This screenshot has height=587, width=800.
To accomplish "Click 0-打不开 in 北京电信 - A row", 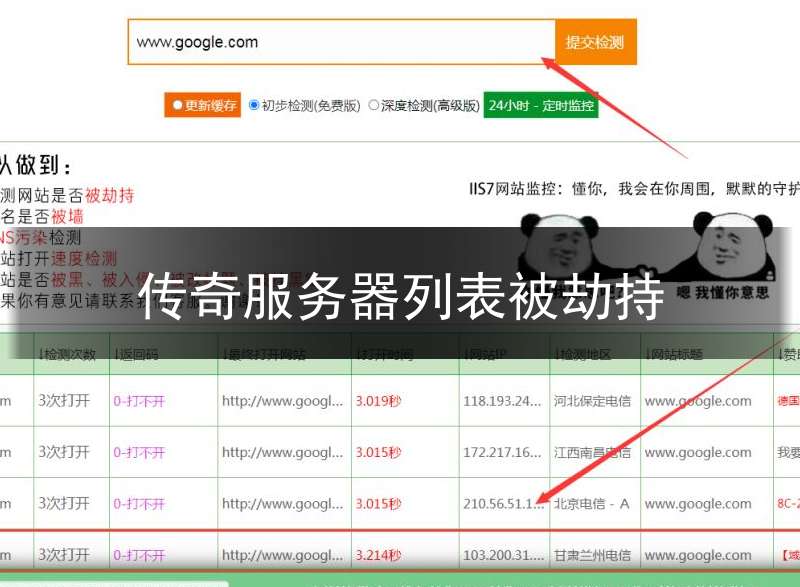I will 139,504.
